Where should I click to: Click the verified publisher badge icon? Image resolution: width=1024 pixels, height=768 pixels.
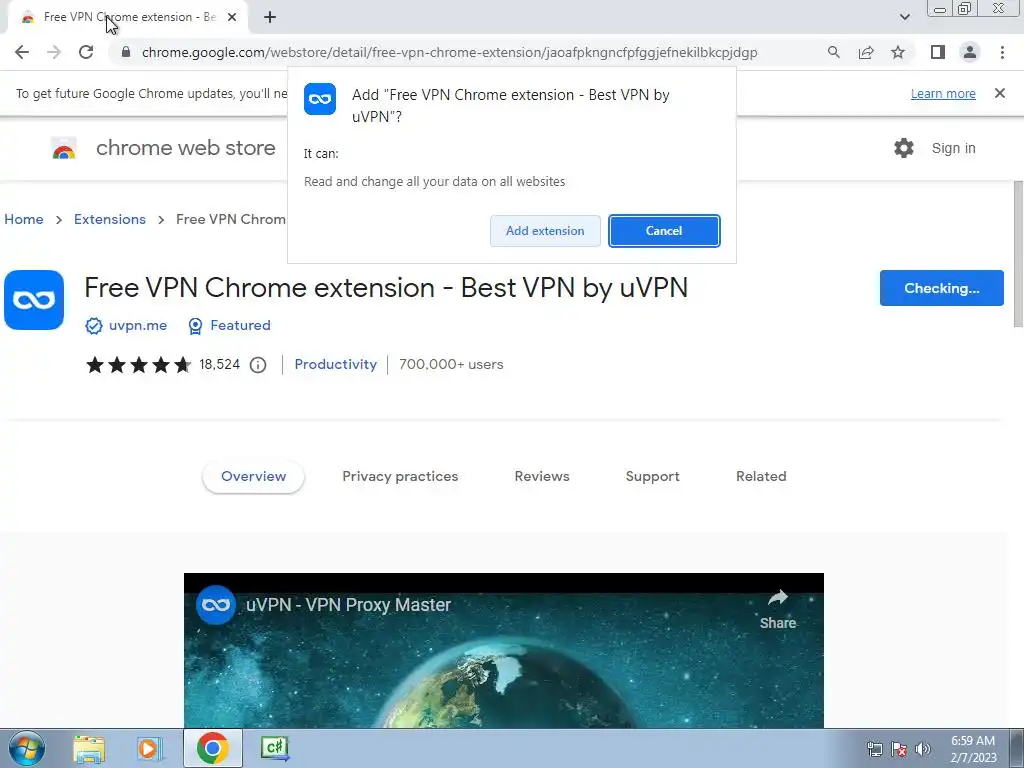point(94,326)
